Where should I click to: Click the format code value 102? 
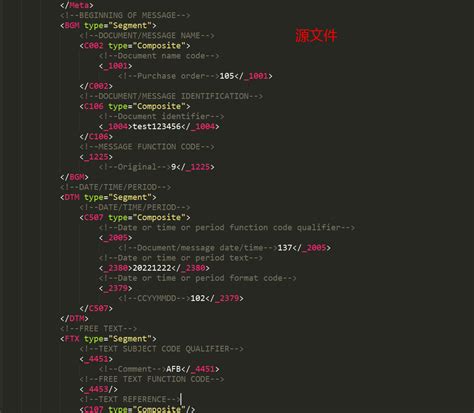click(198, 298)
